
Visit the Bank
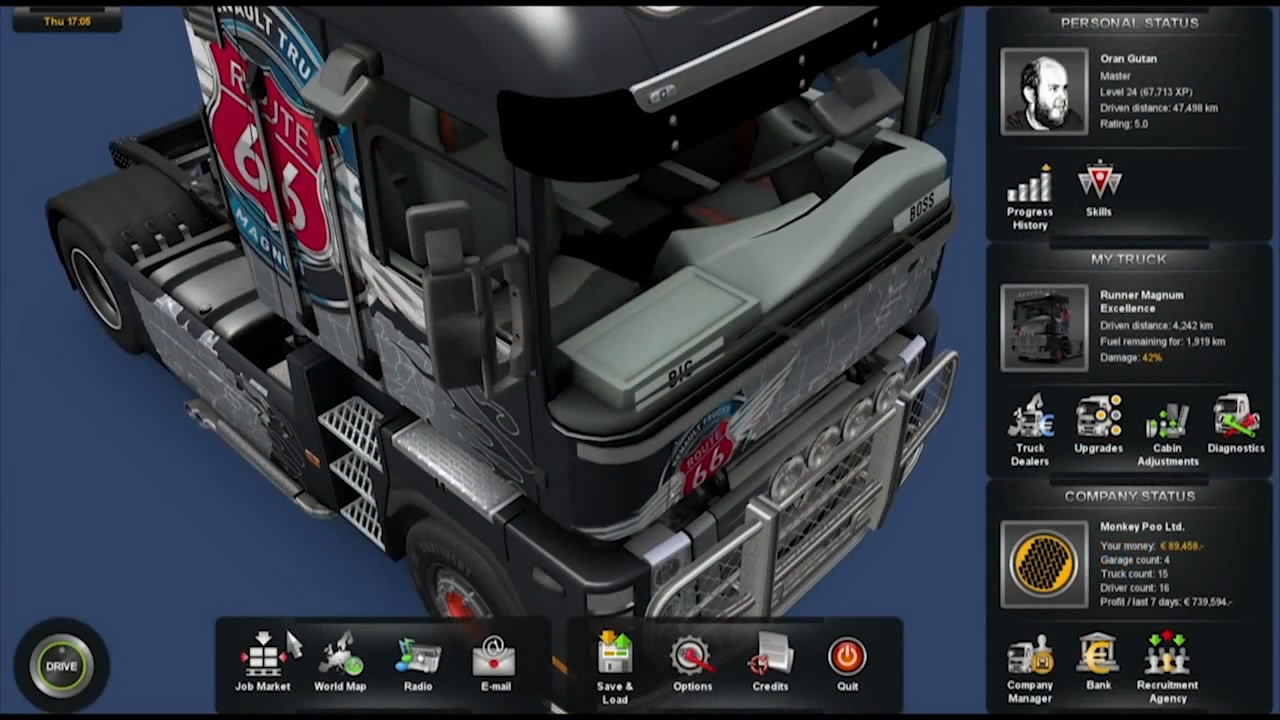(x=1098, y=660)
